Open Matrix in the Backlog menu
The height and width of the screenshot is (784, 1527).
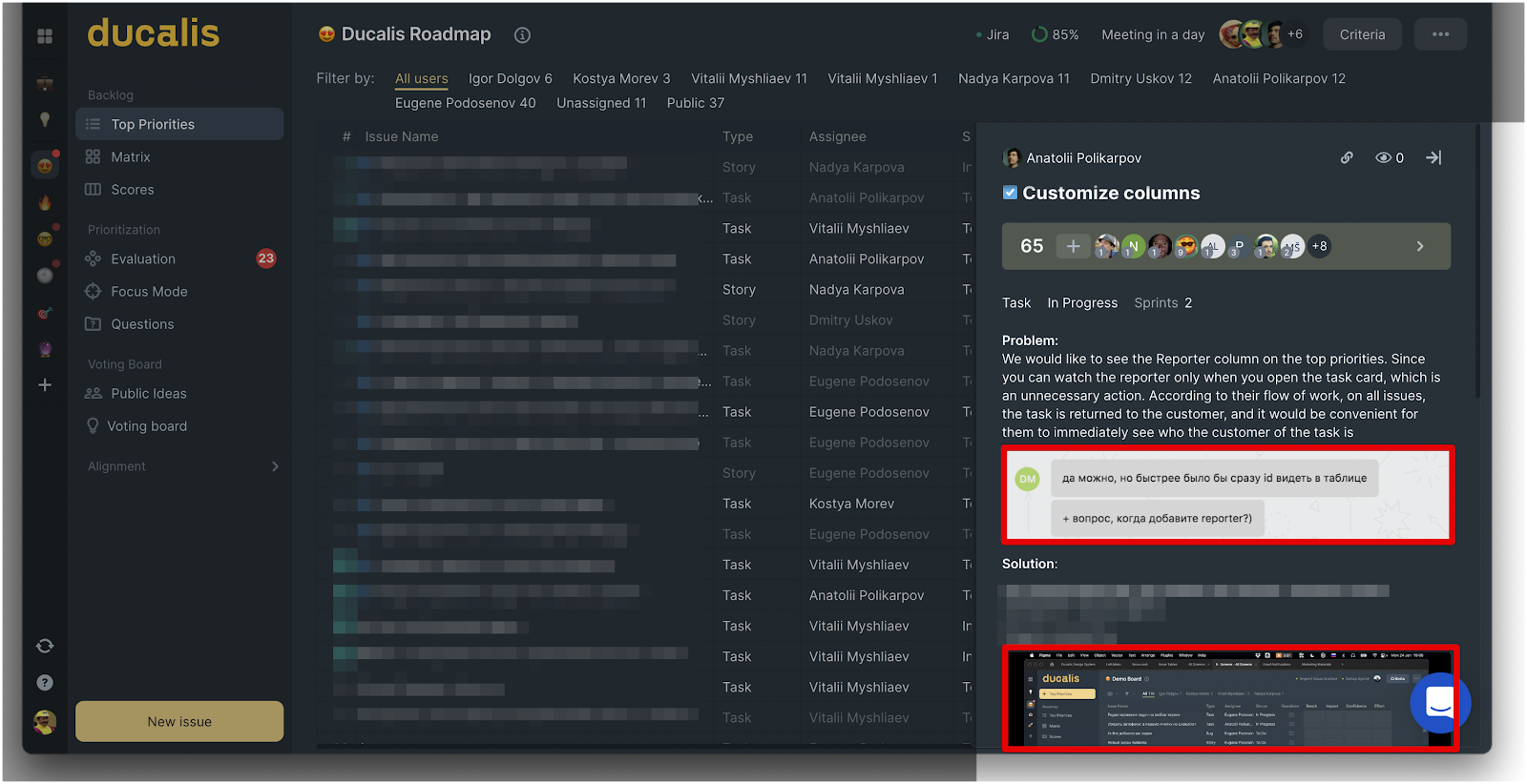click(131, 157)
